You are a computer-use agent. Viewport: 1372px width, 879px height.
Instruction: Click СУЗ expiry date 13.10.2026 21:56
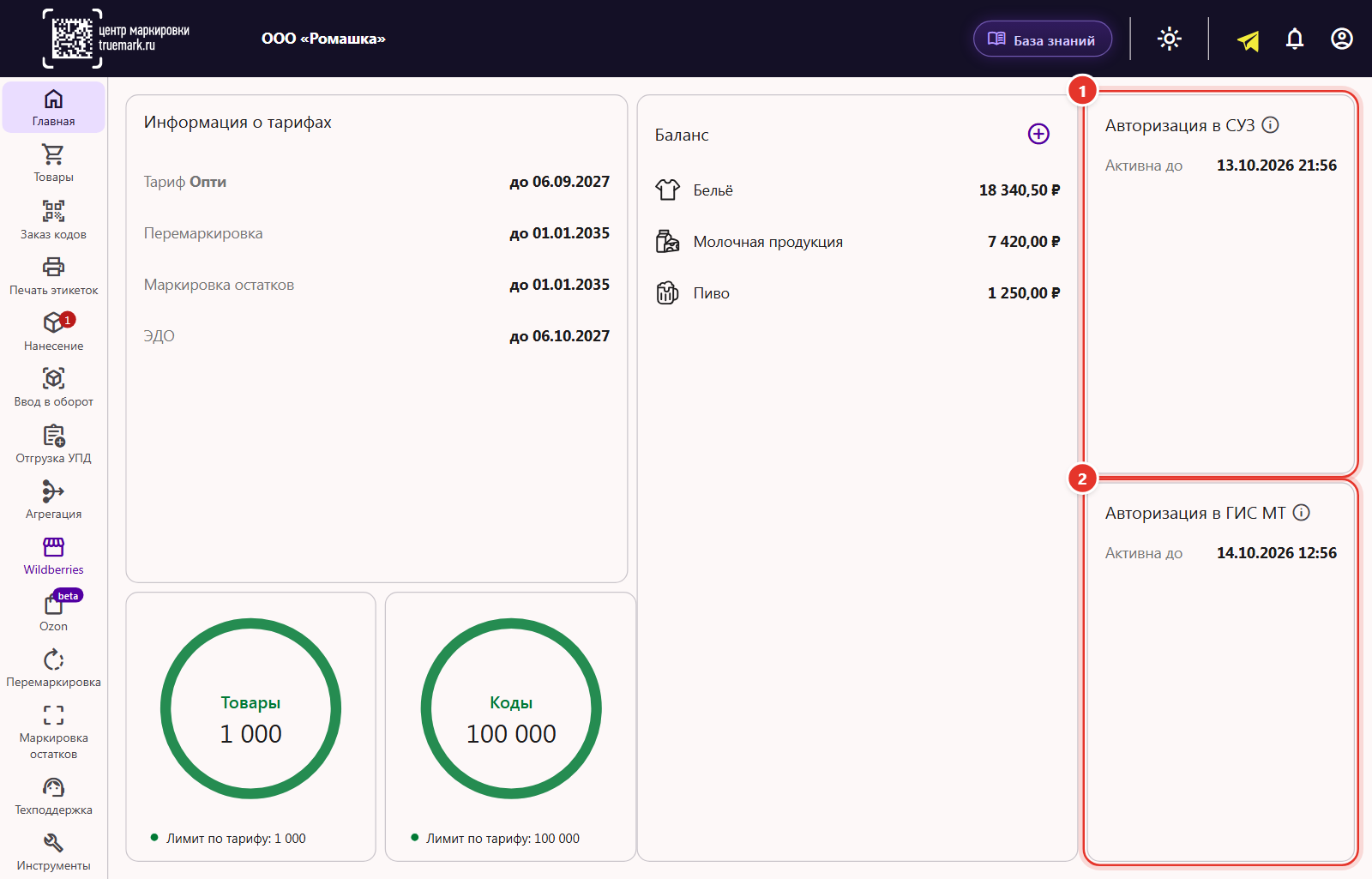(1276, 166)
